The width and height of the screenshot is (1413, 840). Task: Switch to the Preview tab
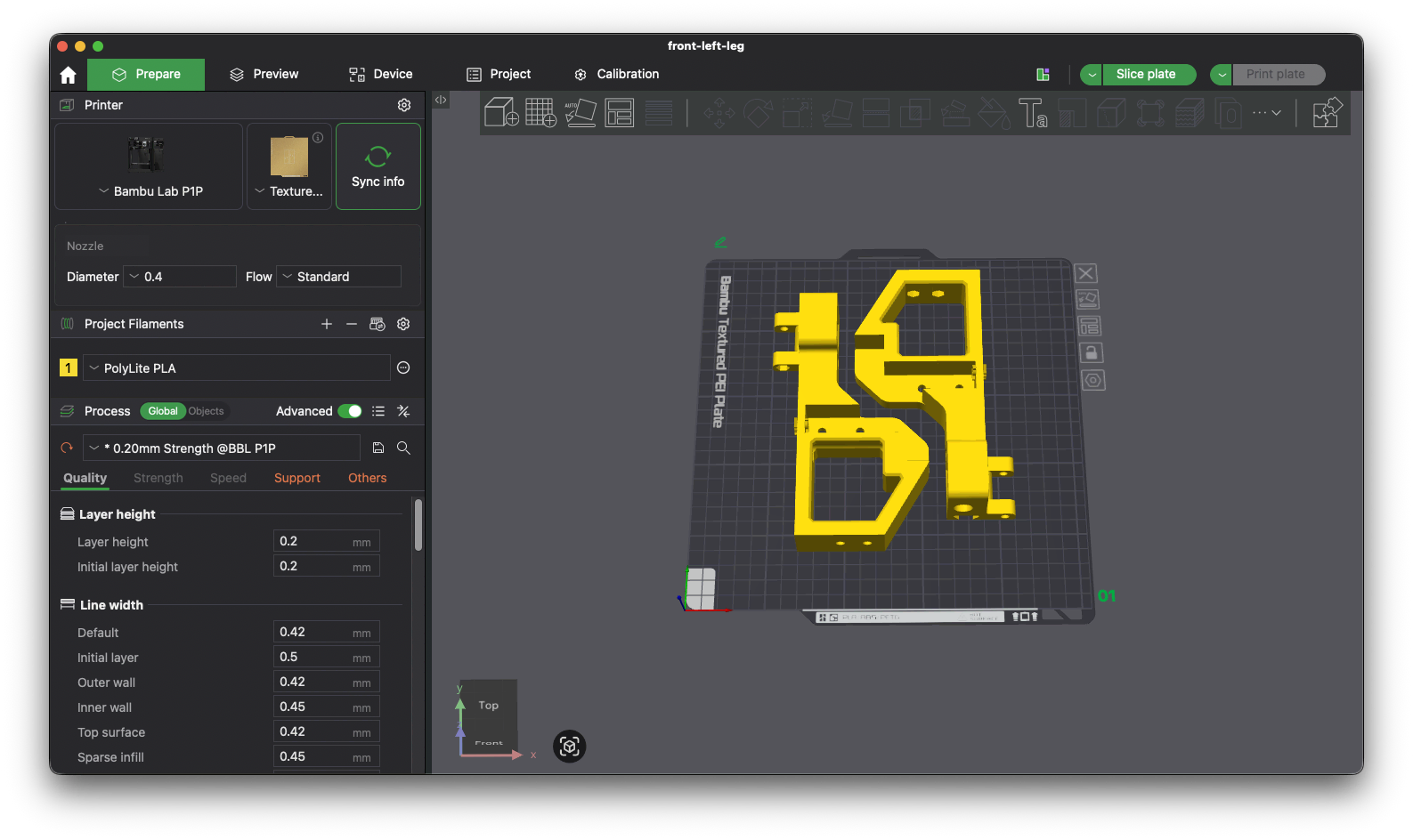click(x=264, y=75)
